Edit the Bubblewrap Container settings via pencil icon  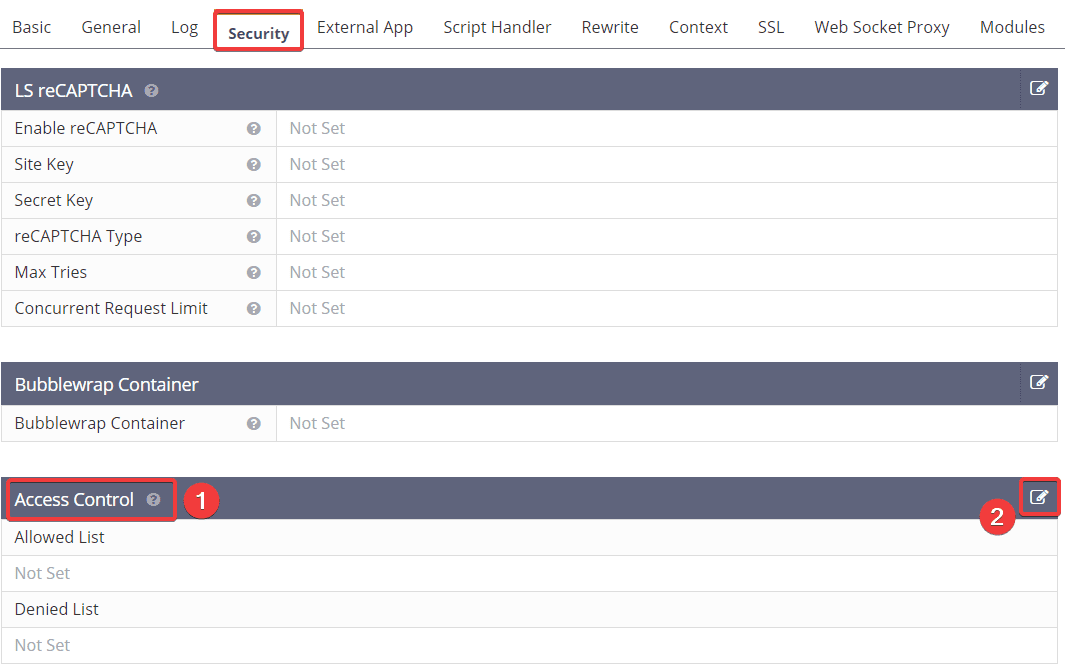[1040, 383]
